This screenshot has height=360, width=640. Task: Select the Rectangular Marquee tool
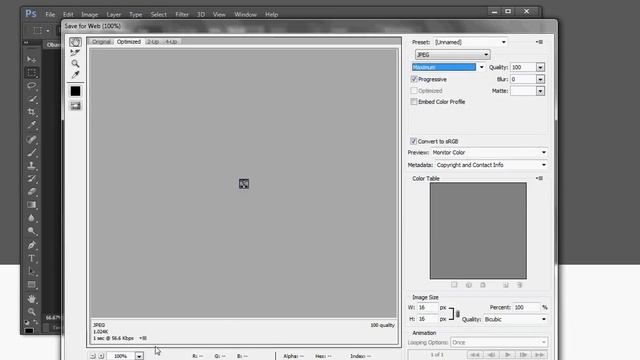coord(31,73)
